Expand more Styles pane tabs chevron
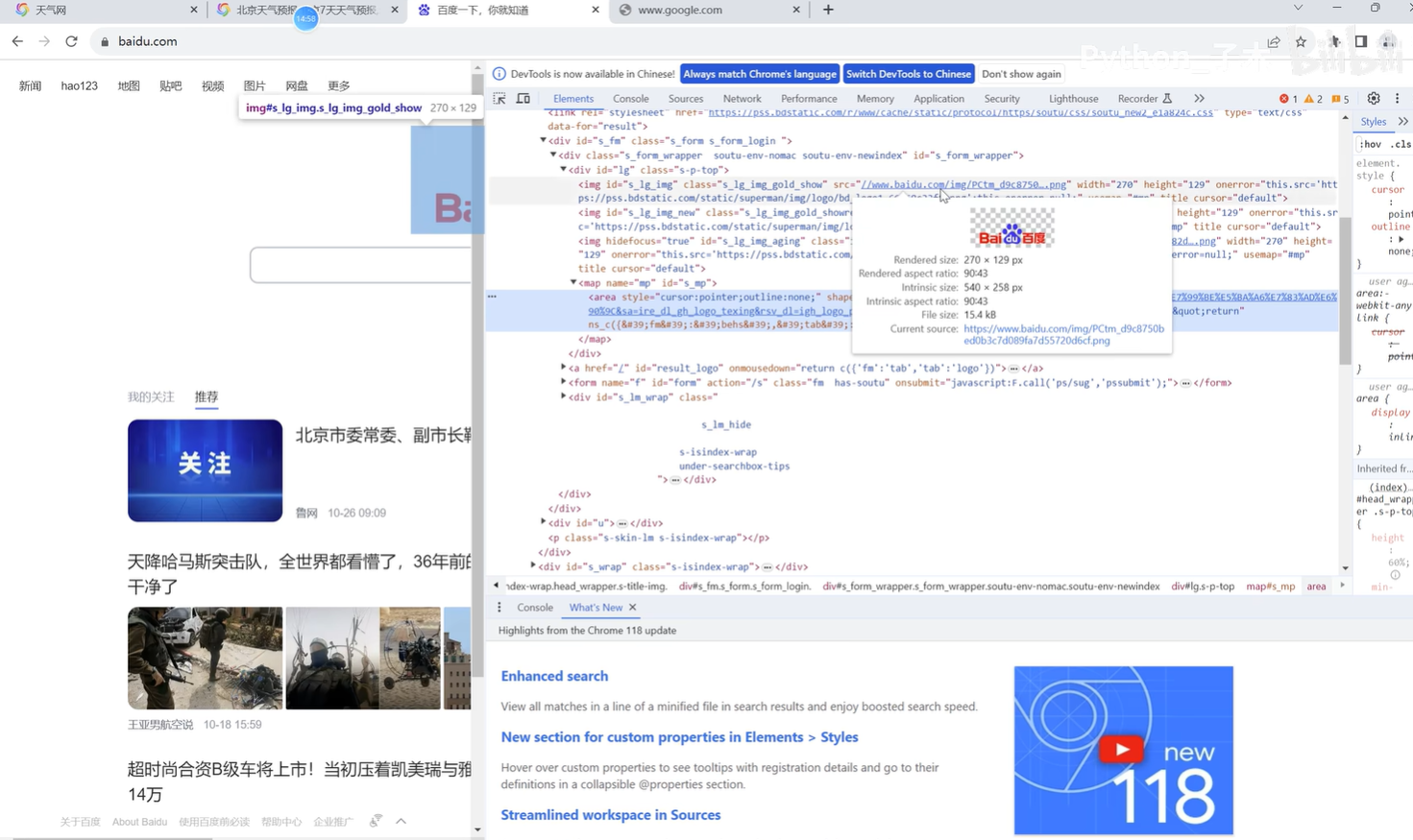Screen dimensions: 1413x840 (x=1403, y=122)
